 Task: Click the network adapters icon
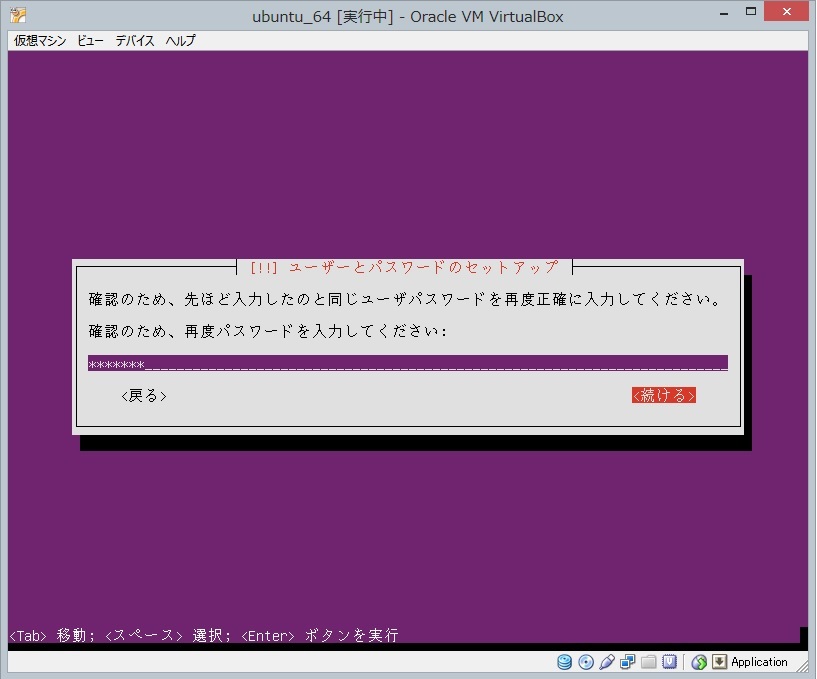(627, 662)
